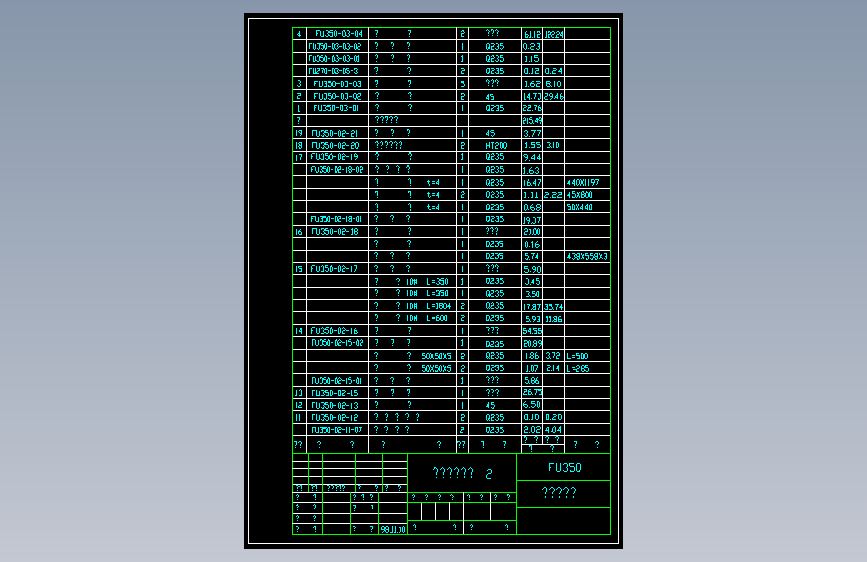Click the 29.46 total weight value
867x562 pixels.
click(x=553, y=96)
